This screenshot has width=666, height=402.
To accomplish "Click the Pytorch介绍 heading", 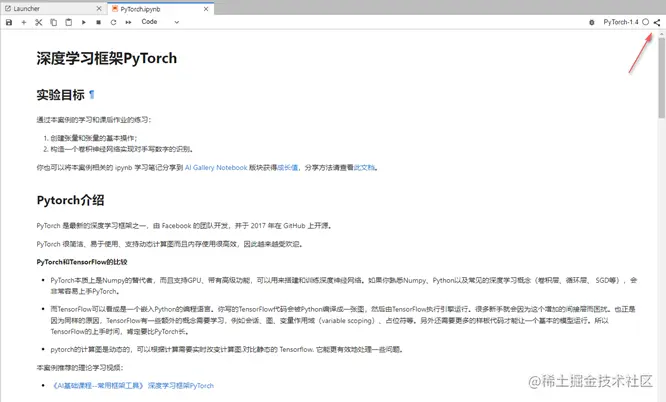I will click(71, 200).
